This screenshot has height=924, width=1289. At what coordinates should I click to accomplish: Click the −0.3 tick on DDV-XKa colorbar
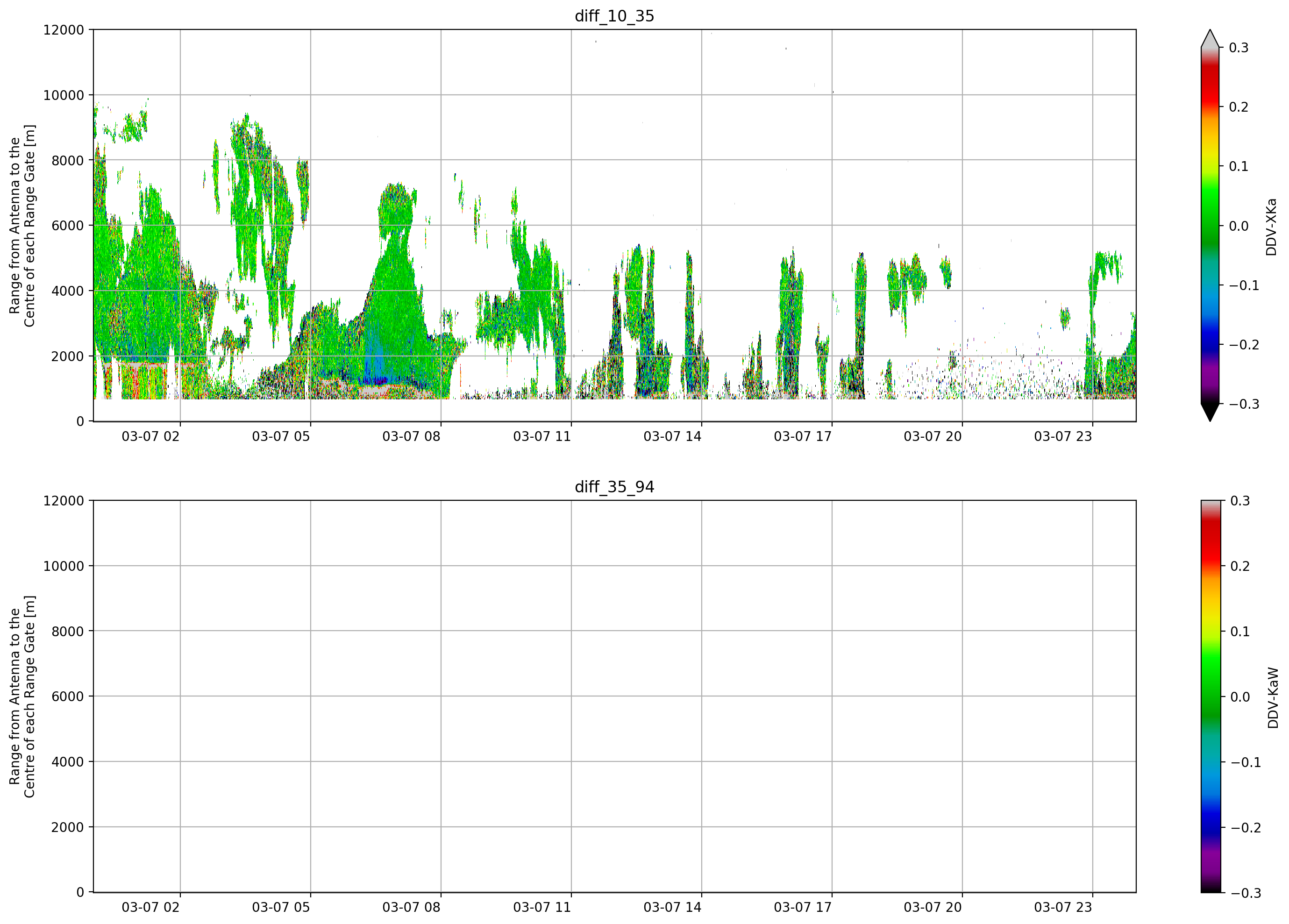point(1244,404)
